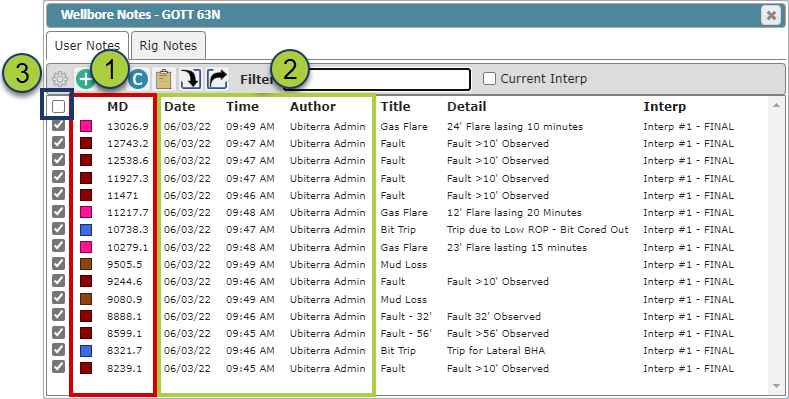Click the '23' Flare lasting 15 minutes' detail

click(517, 247)
